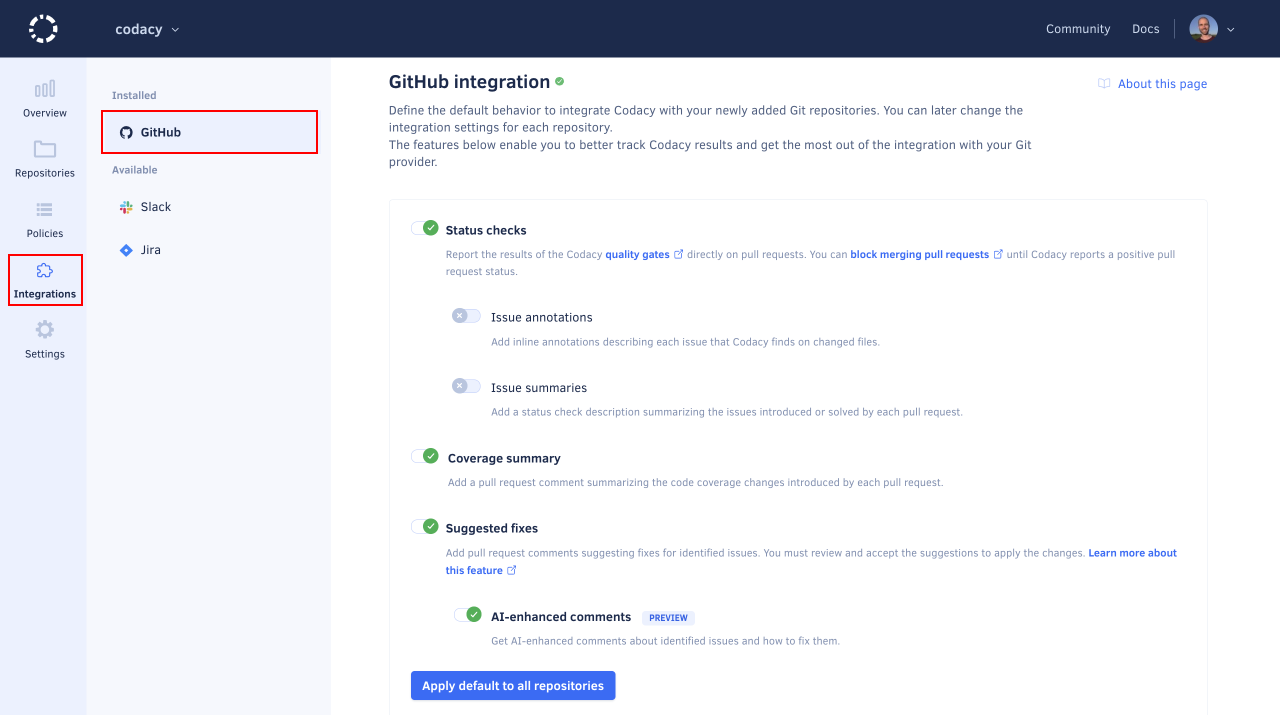
Task: Open Integrations in the sidebar
Action: (x=45, y=280)
